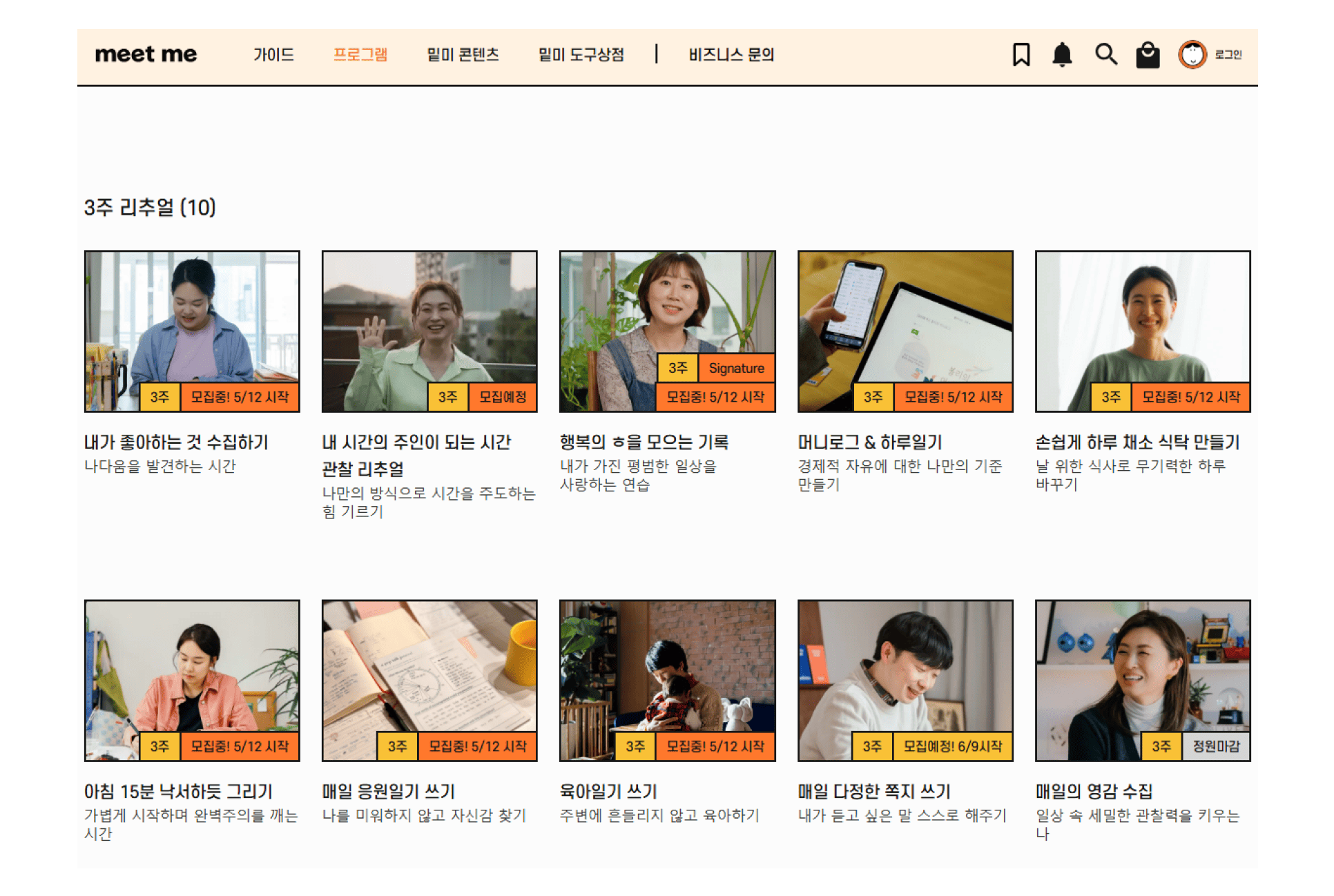Click the profile avatar in the header
1334x896 pixels.
point(1193,54)
